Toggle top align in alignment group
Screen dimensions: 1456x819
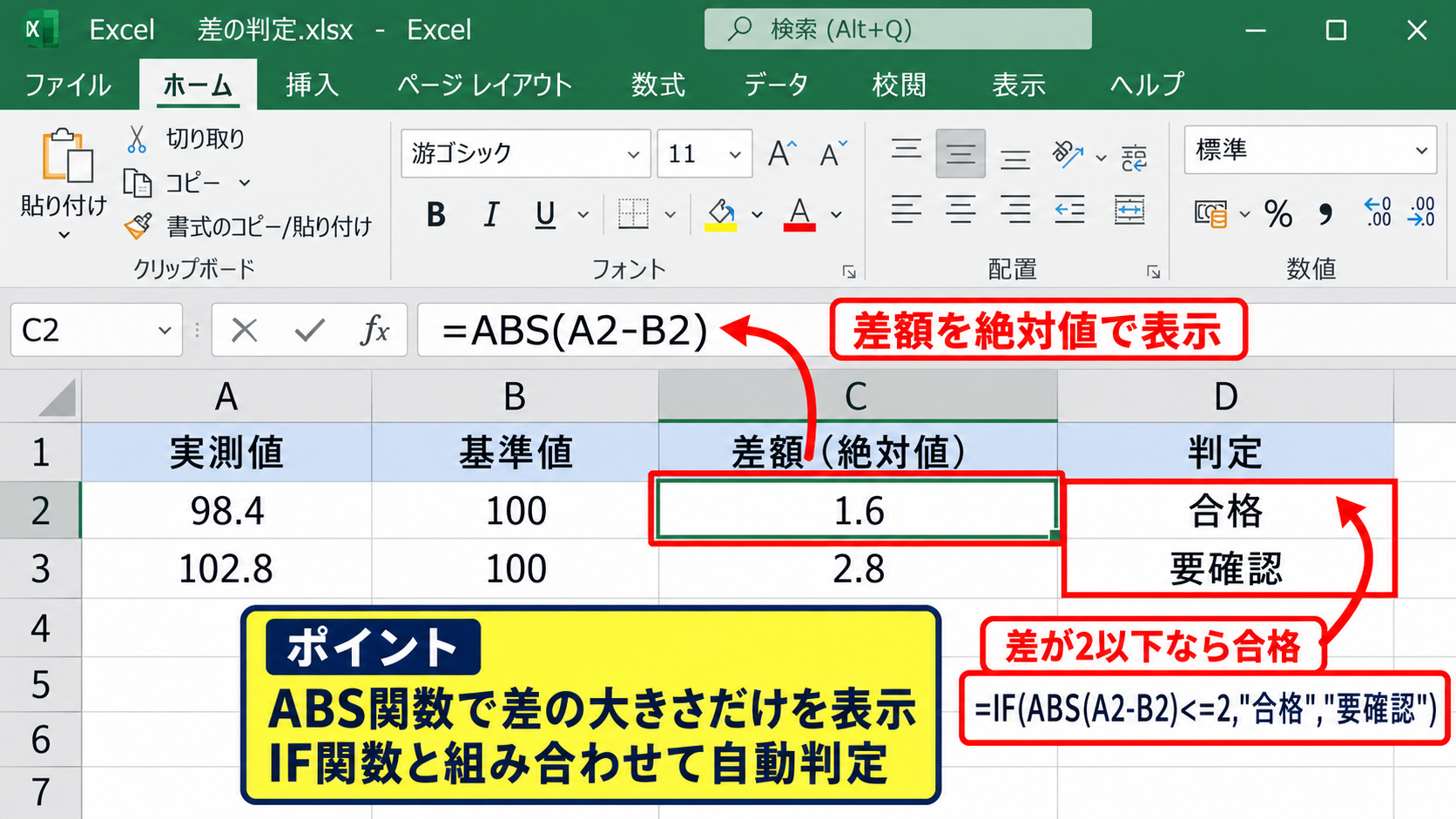pos(907,150)
